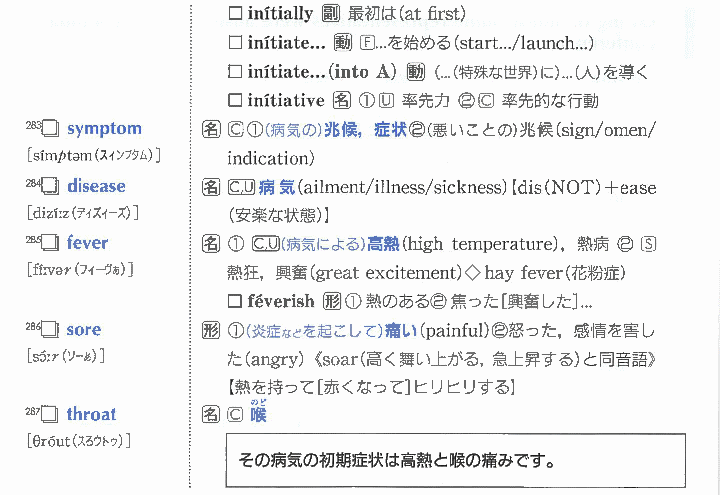Click the noun 名 icon beside initiative

[340, 100]
